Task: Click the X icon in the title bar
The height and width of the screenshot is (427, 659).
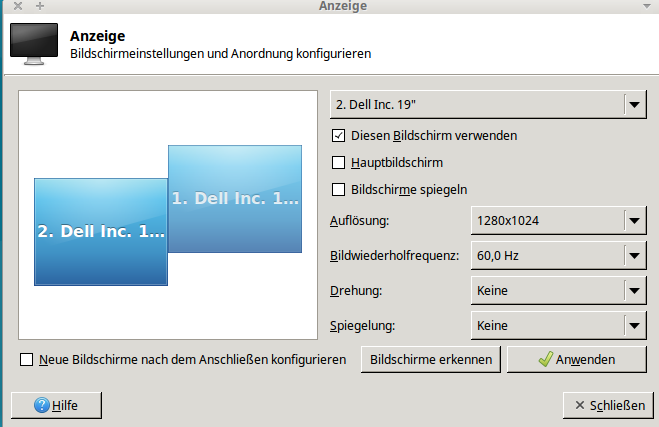Action: 18,6
